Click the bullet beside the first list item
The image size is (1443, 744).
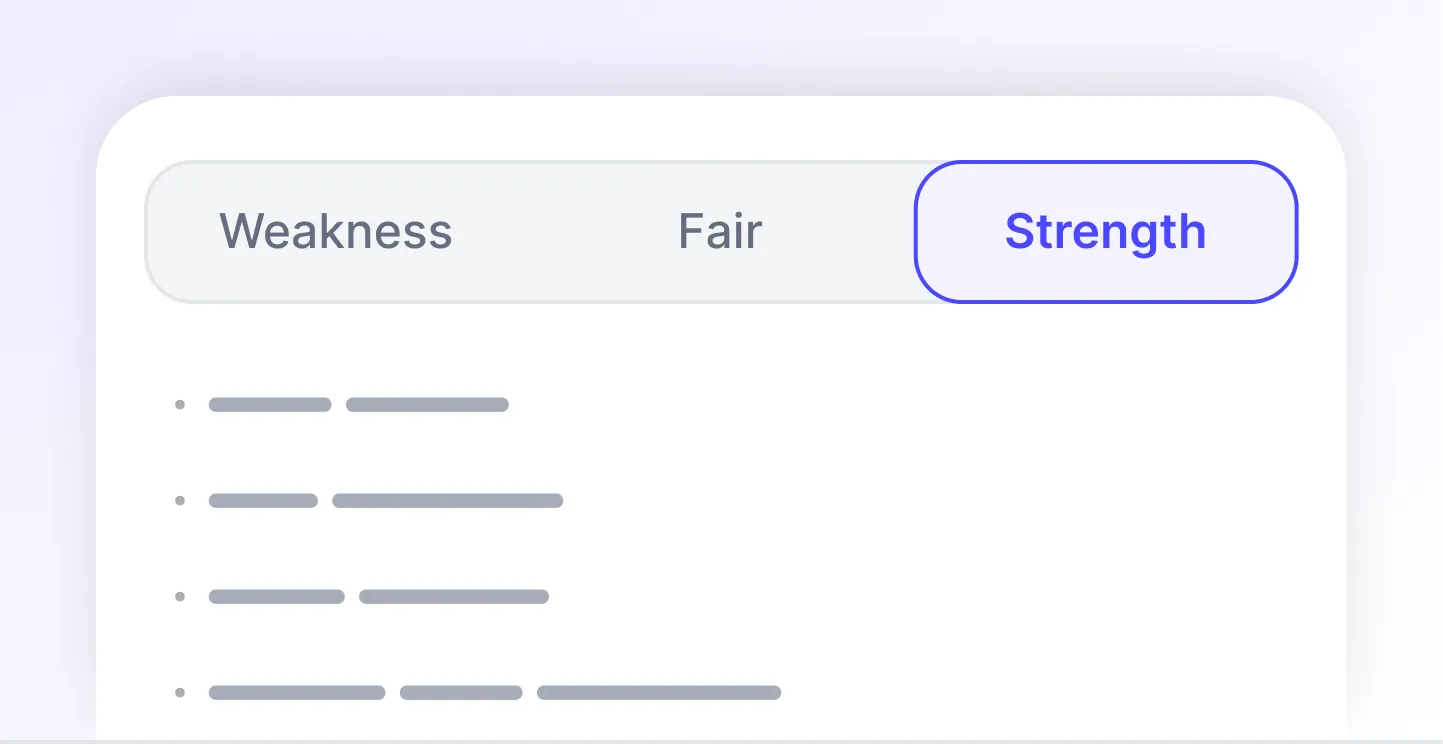[180, 404]
